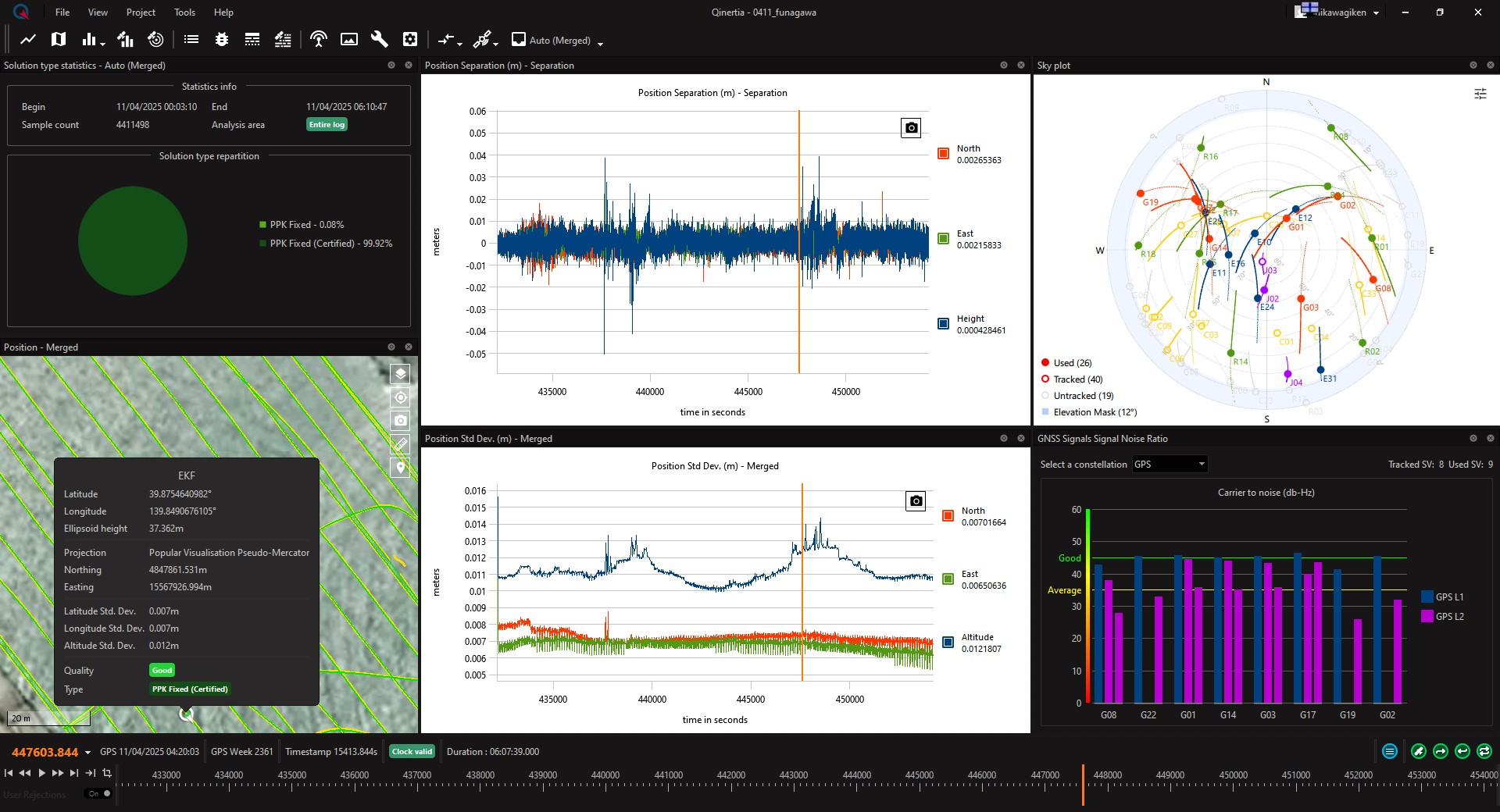Toggle North series in Position Separation legend
The width and height of the screenshot is (1500, 812).
(x=944, y=153)
